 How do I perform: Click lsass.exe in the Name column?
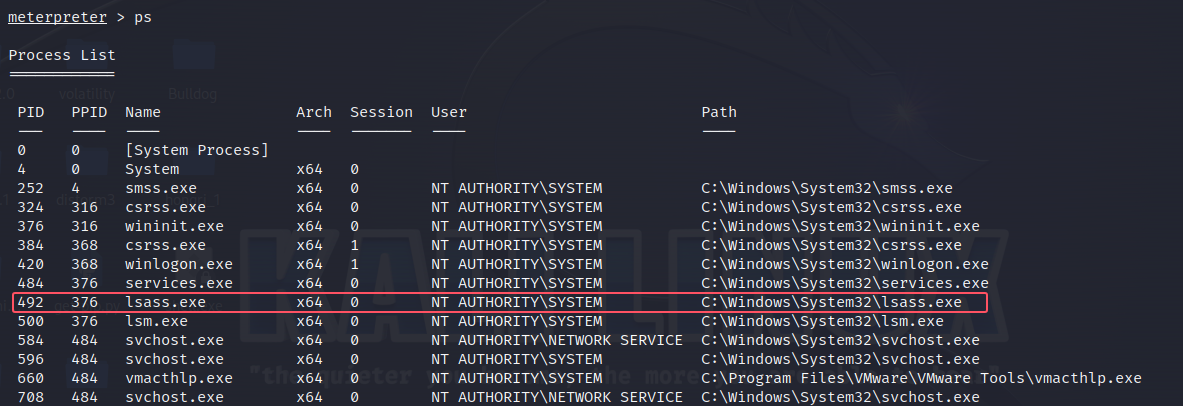165,302
